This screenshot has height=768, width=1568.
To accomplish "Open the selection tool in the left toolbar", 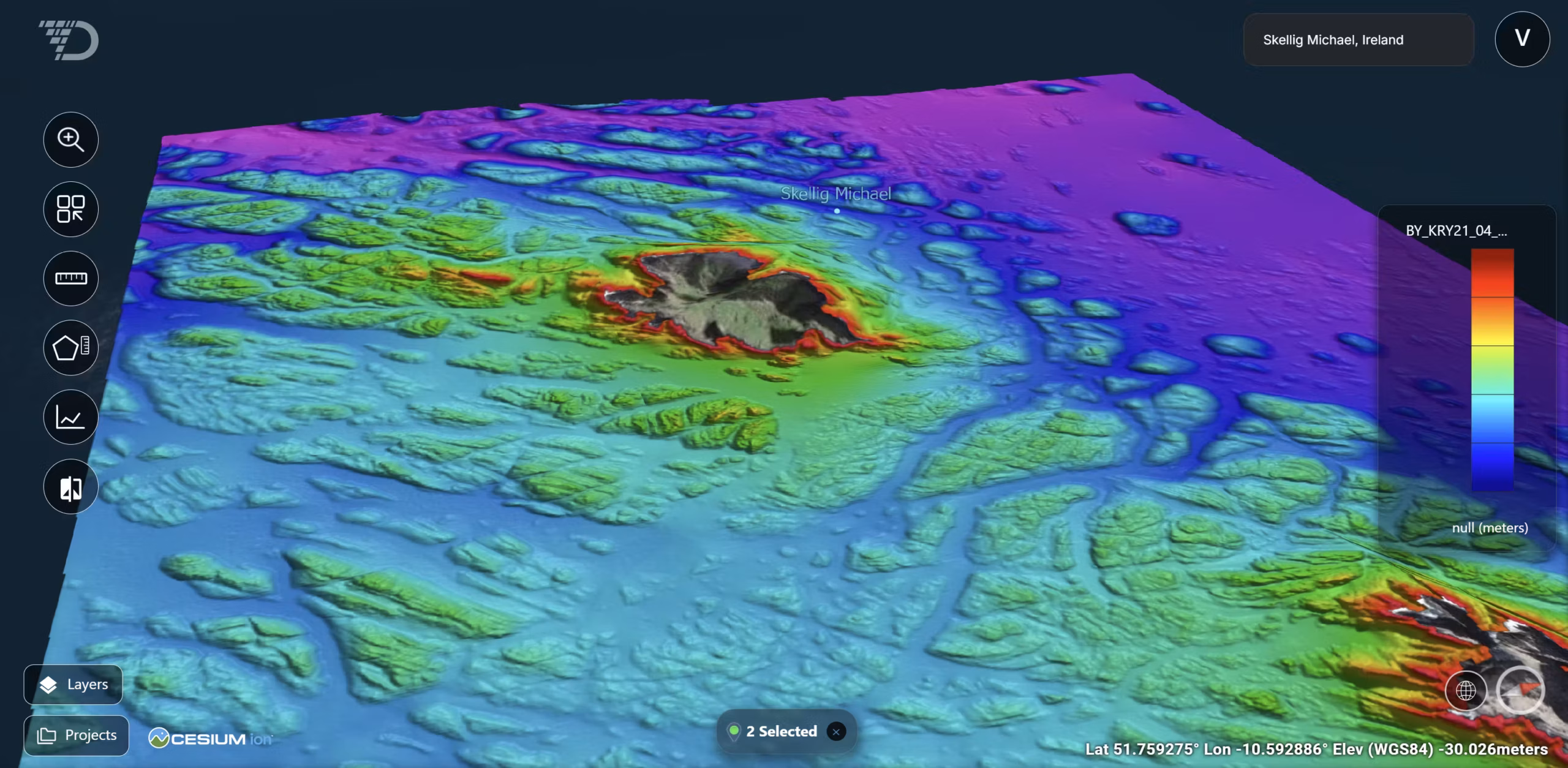I will point(70,209).
